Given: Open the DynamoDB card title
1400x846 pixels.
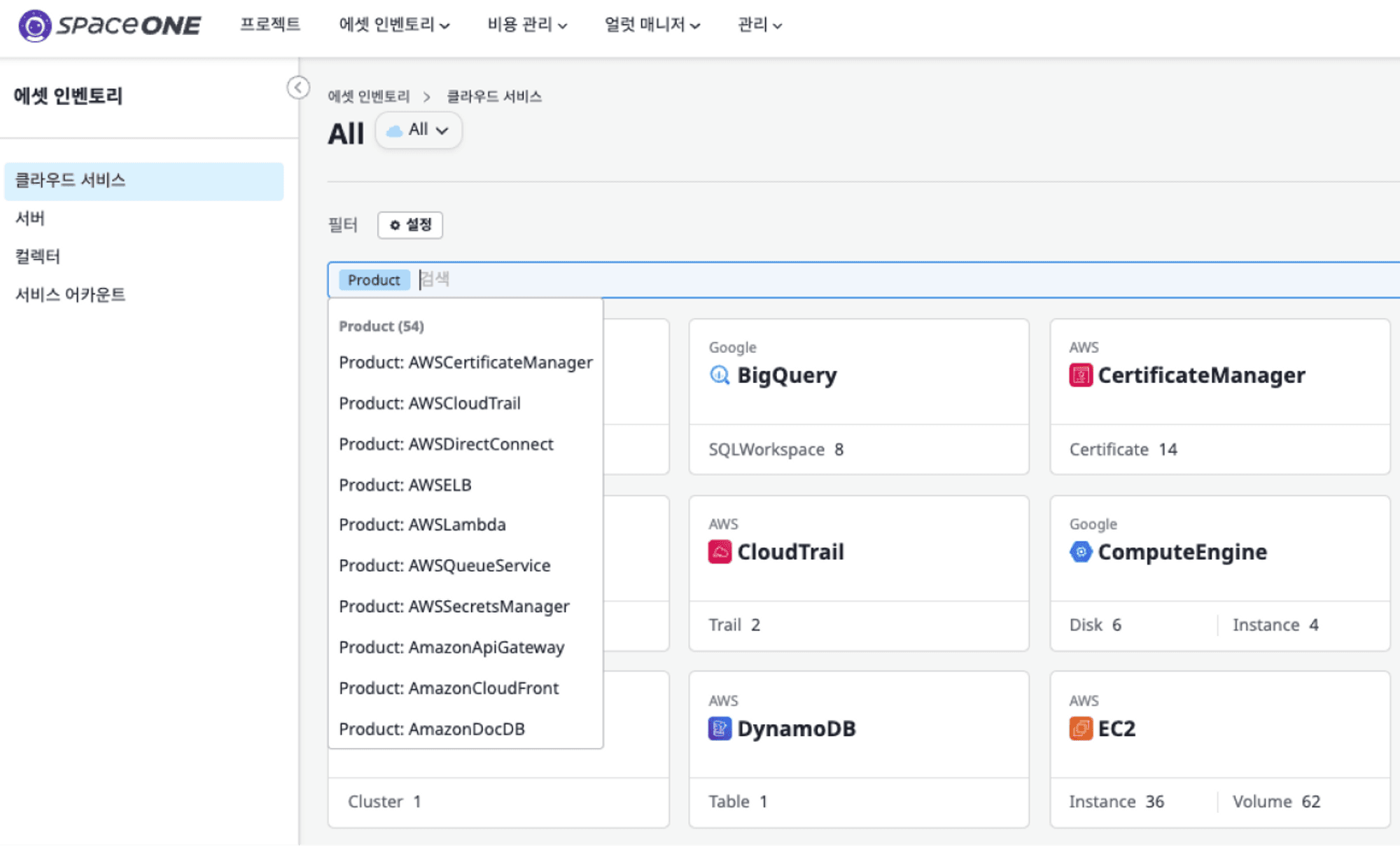Looking at the screenshot, I should 797,728.
